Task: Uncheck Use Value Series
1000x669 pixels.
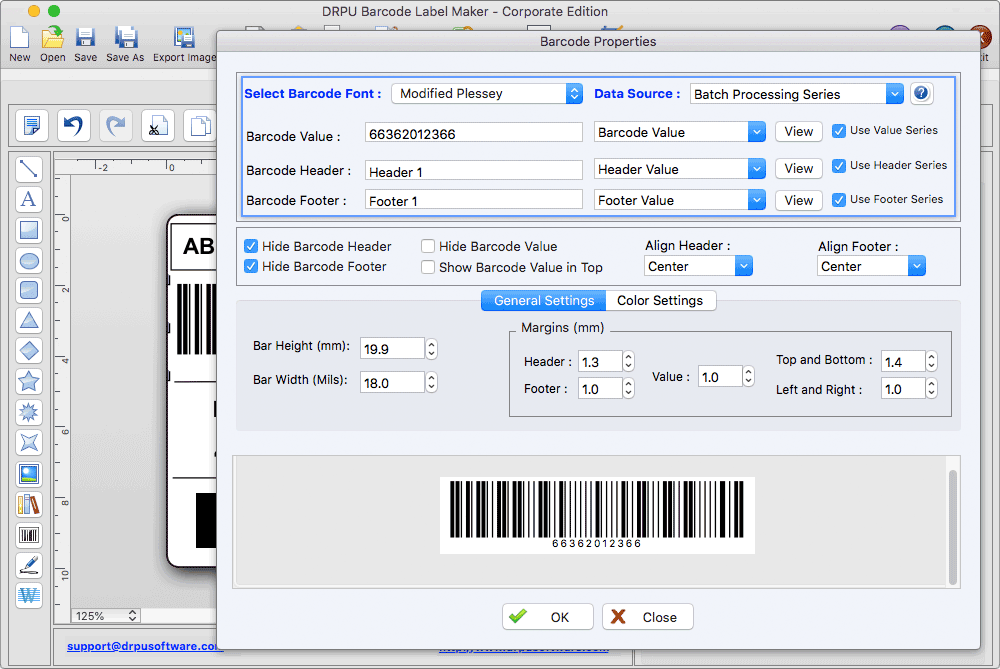Action: pyautogui.click(x=838, y=130)
